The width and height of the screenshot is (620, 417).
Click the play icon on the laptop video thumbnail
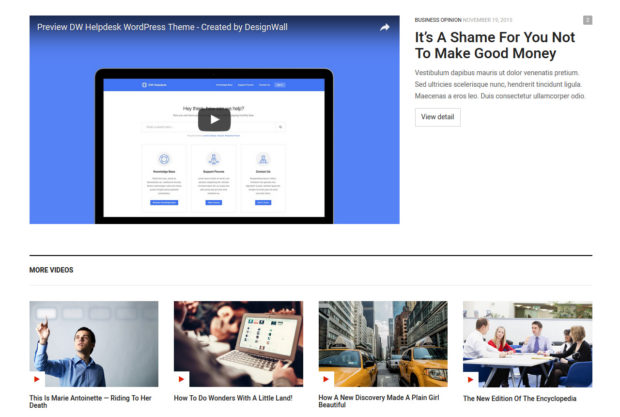tap(182, 379)
